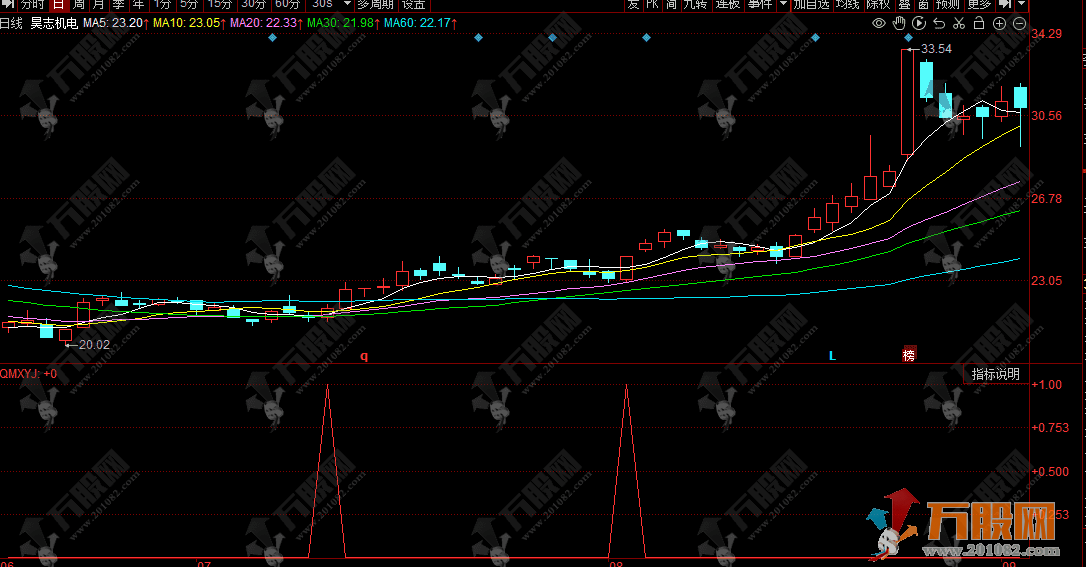Image resolution: width=1086 pixels, height=567 pixels.
Task: Toggle the chart lock icon
Action: pyautogui.click(x=980, y=23)
